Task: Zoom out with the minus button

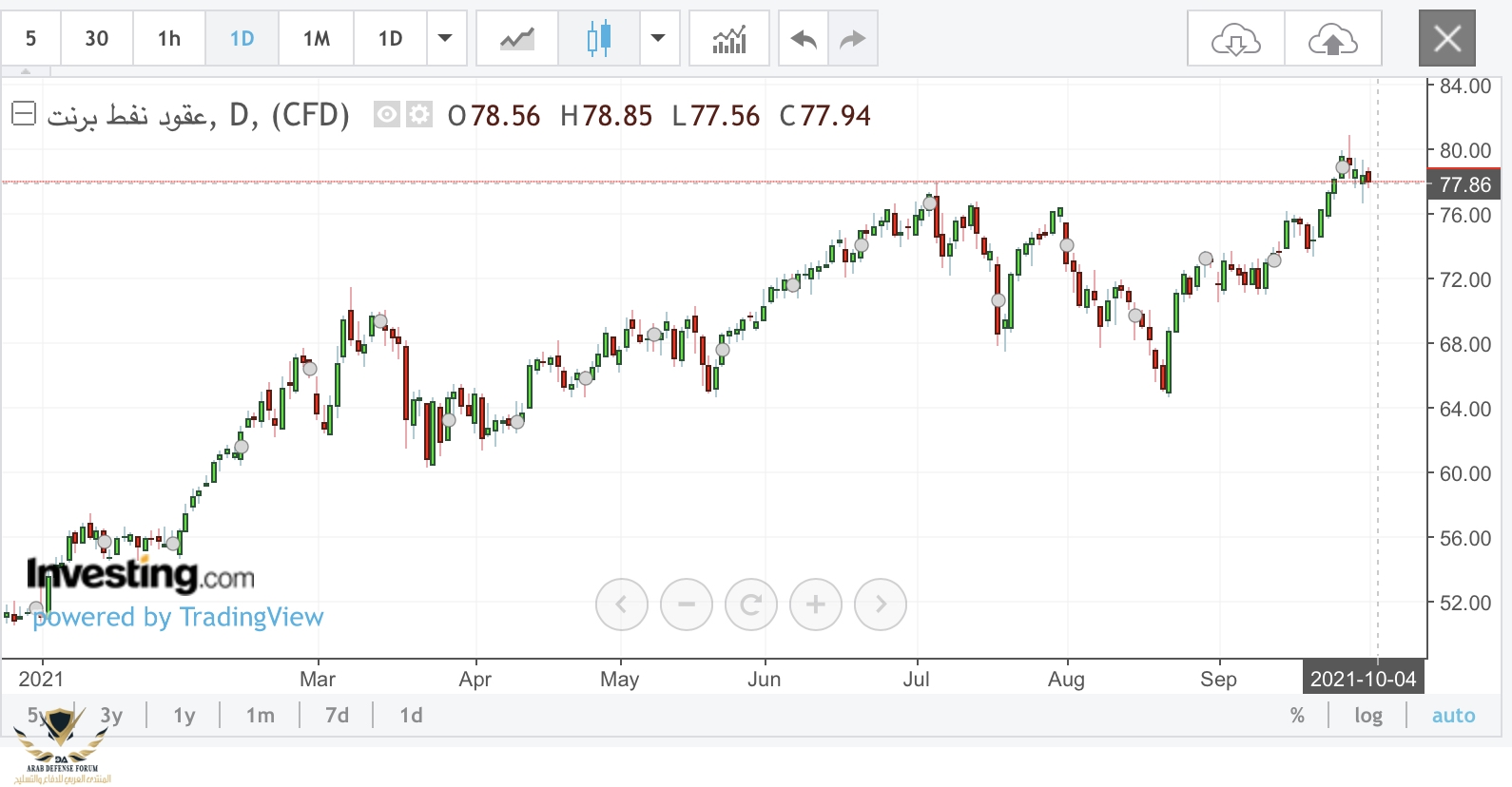Action: click(686, 605)
